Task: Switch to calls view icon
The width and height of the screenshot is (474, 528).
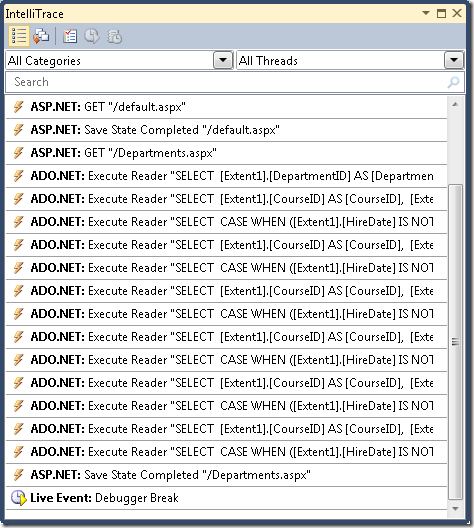Action: tap(41, 36)
